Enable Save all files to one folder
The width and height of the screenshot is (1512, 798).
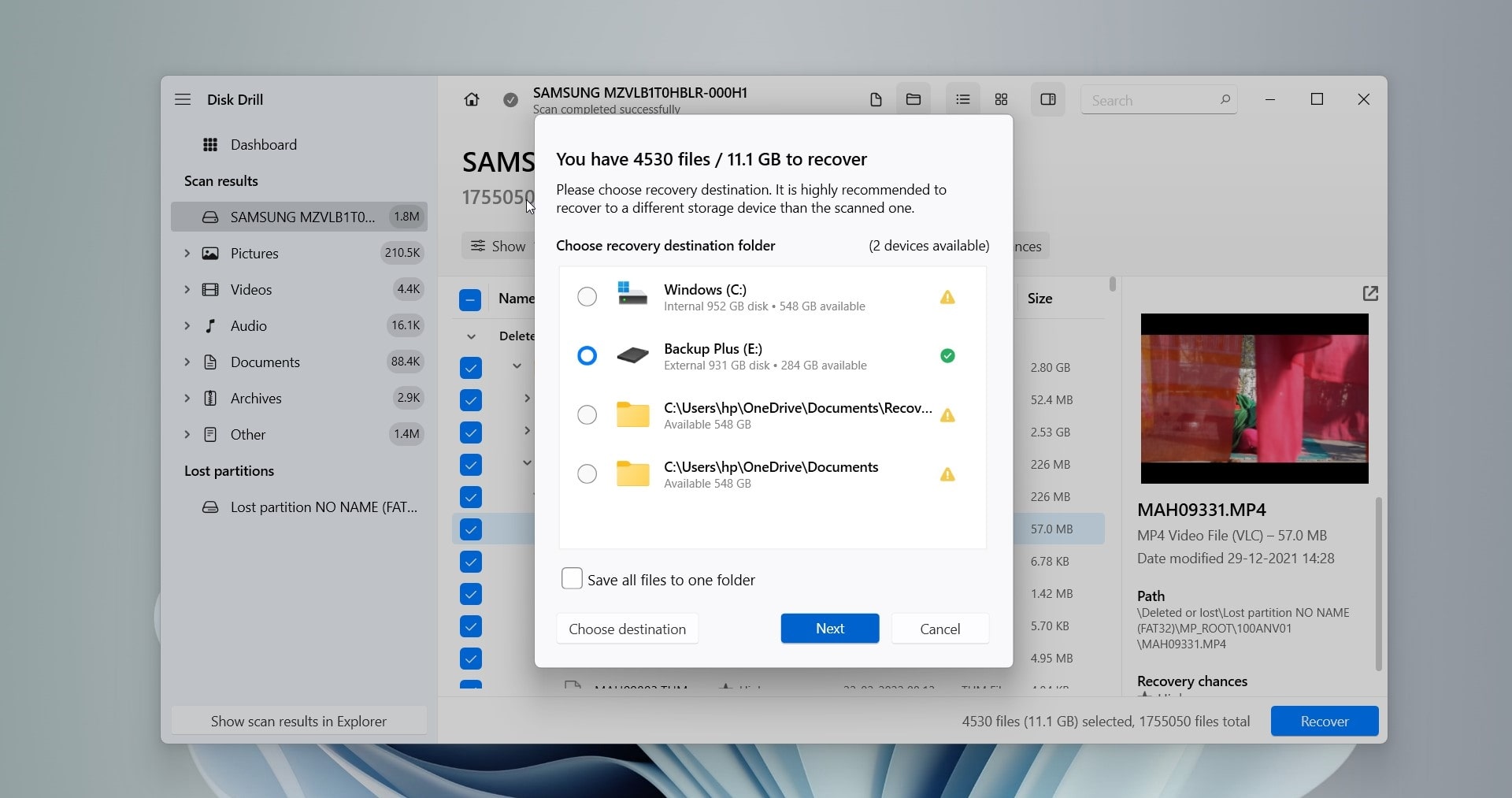pyautogui.click(x=572, y=578)
